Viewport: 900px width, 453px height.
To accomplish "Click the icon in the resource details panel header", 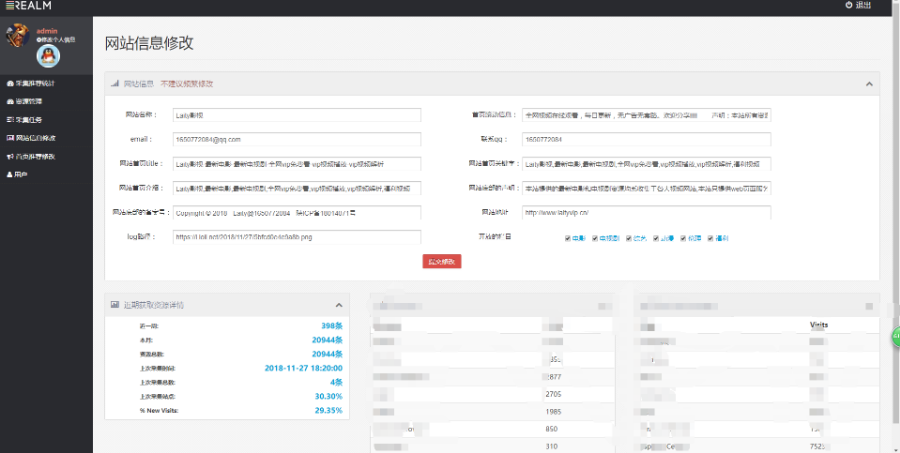I will pos(115,304).
